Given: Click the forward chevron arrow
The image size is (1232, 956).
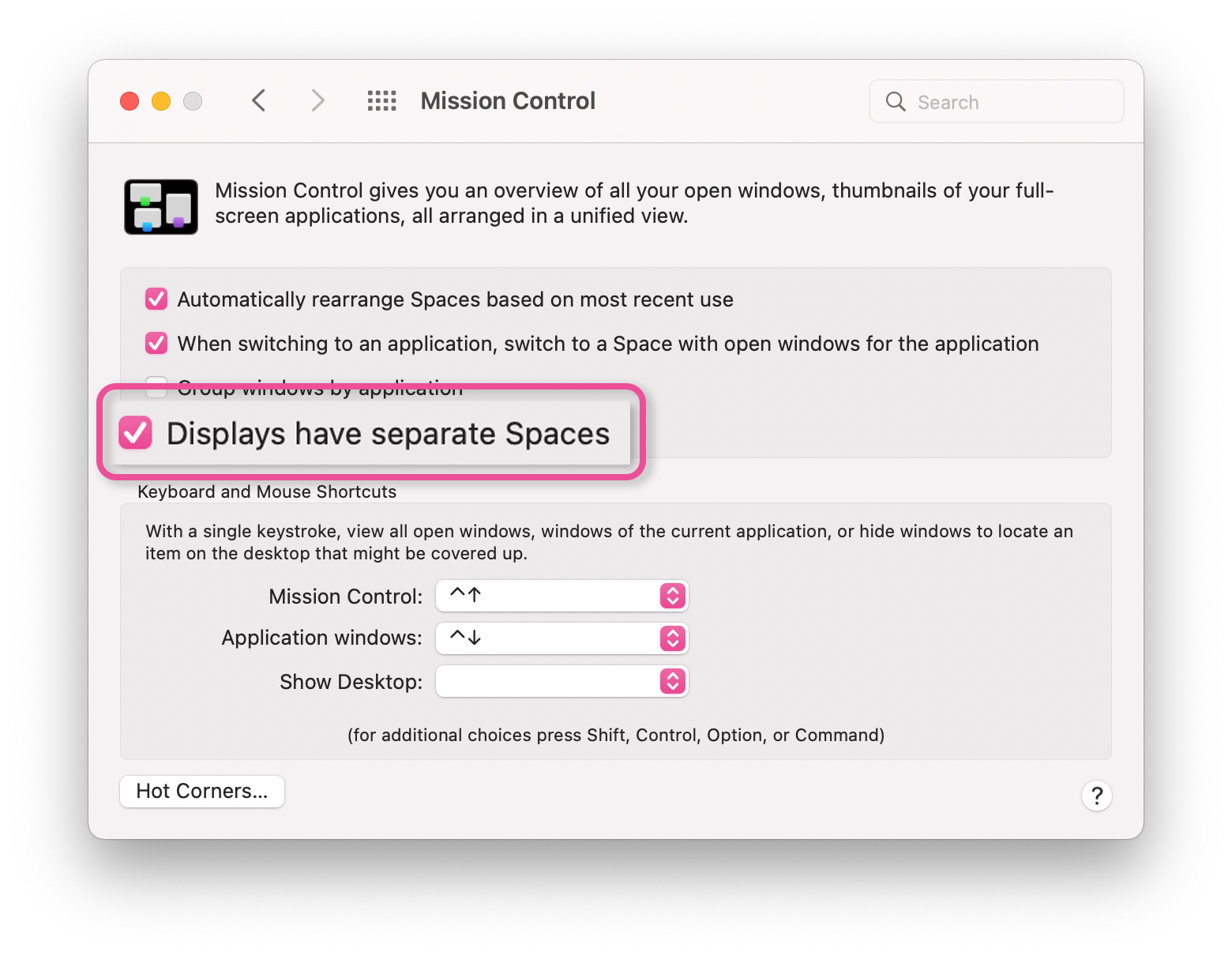Looking at the screenshot, I should tap(317, 101).
